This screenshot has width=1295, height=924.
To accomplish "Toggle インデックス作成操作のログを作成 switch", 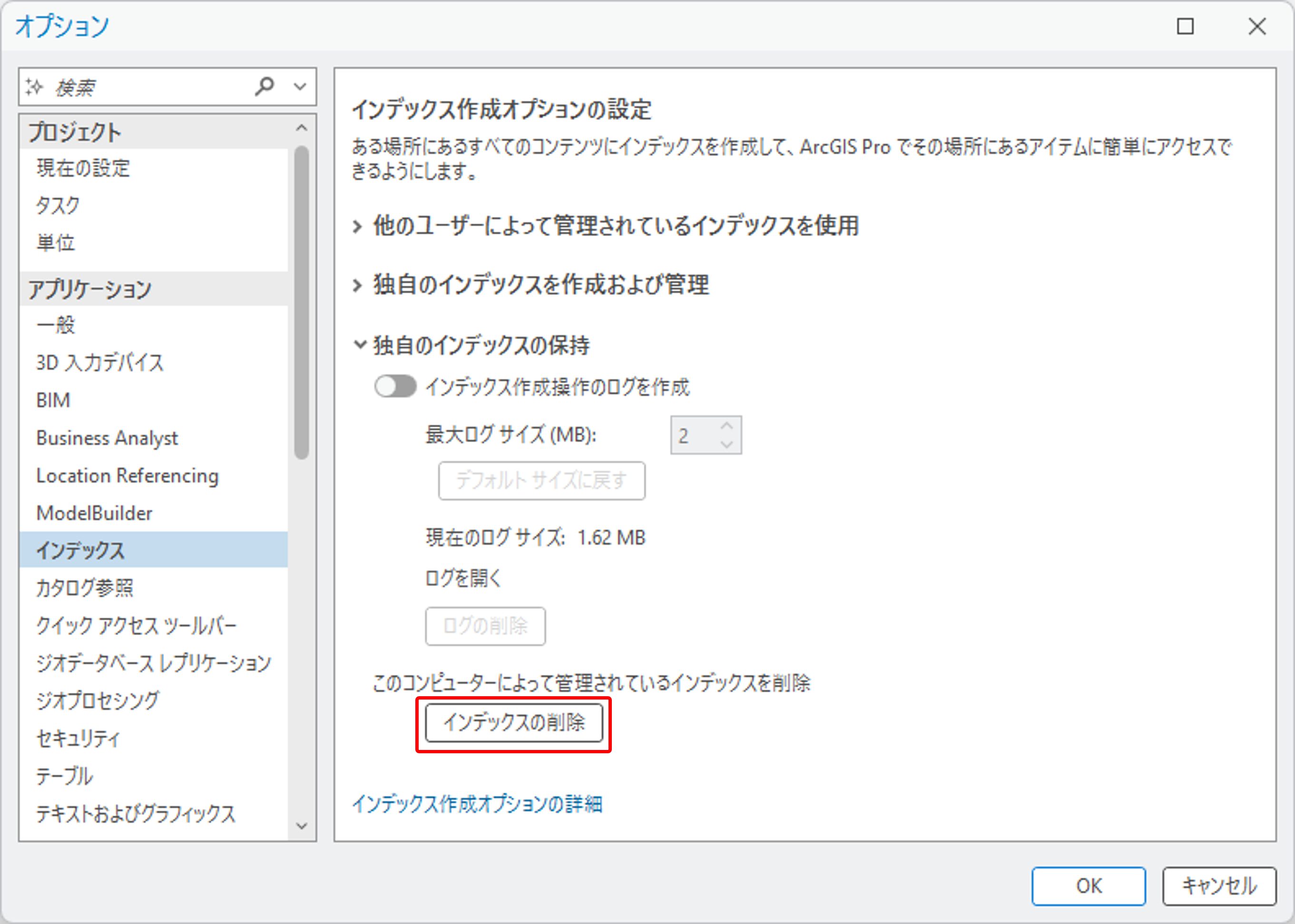I will (x=395, y=387).
